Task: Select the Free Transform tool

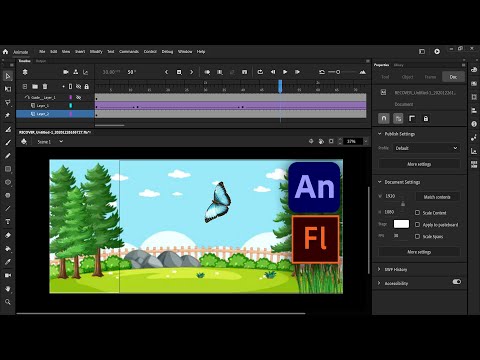Action: (x=8, y=89)
